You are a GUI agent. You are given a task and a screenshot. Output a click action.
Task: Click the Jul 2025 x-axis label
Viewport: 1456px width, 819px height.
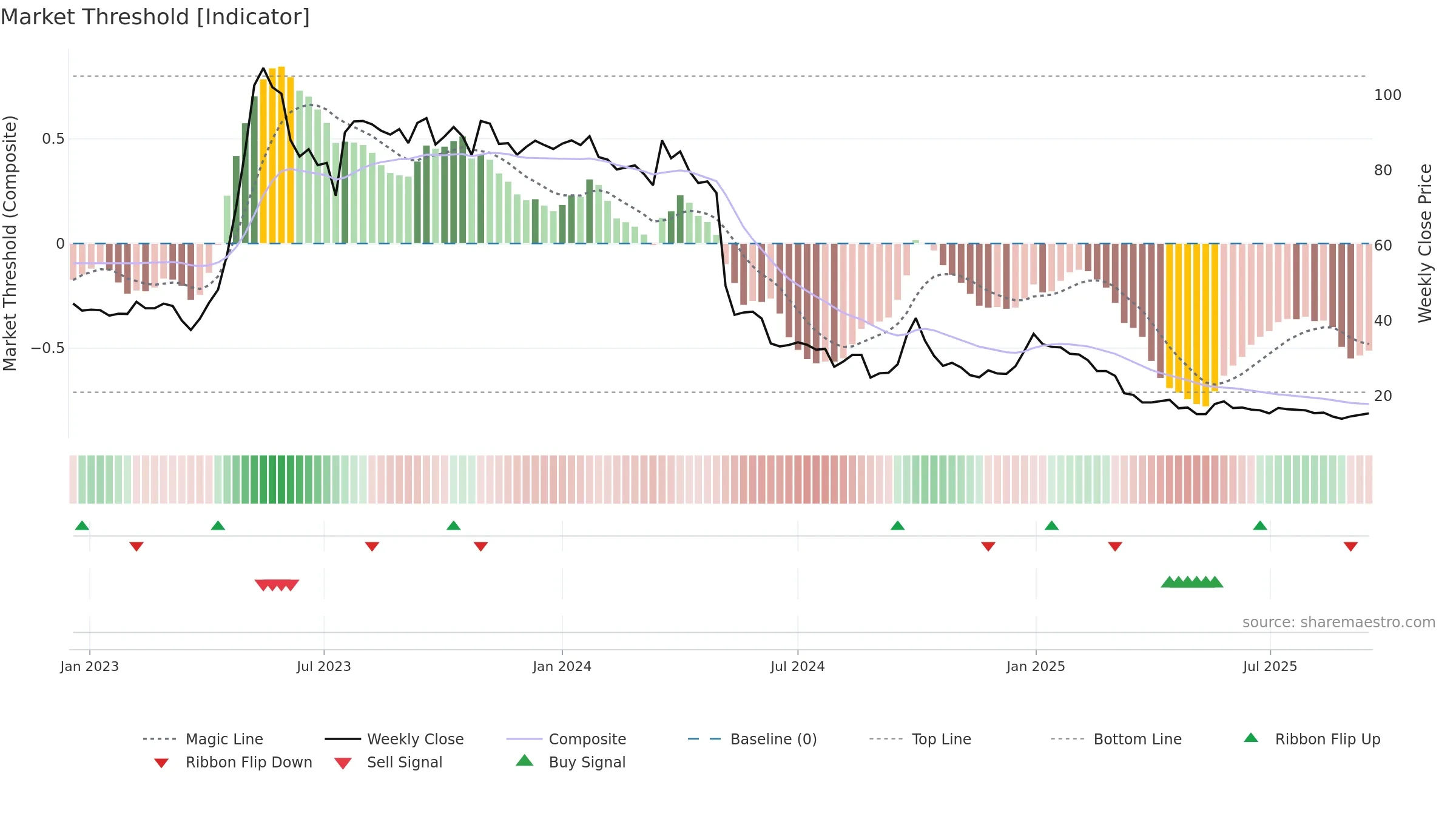(1270, 666)
